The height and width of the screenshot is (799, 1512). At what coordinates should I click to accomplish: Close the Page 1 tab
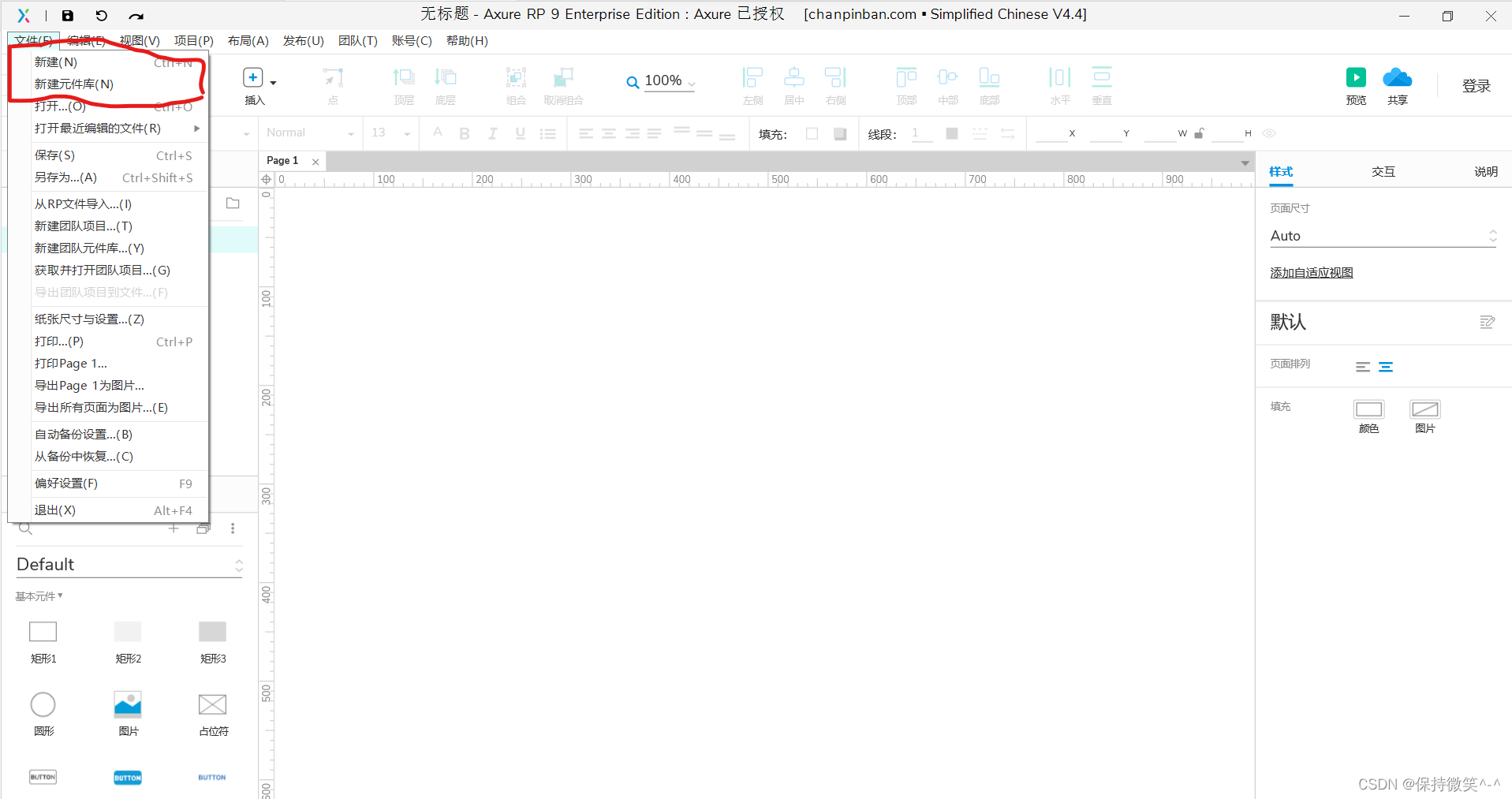click(x=315, y=162)
